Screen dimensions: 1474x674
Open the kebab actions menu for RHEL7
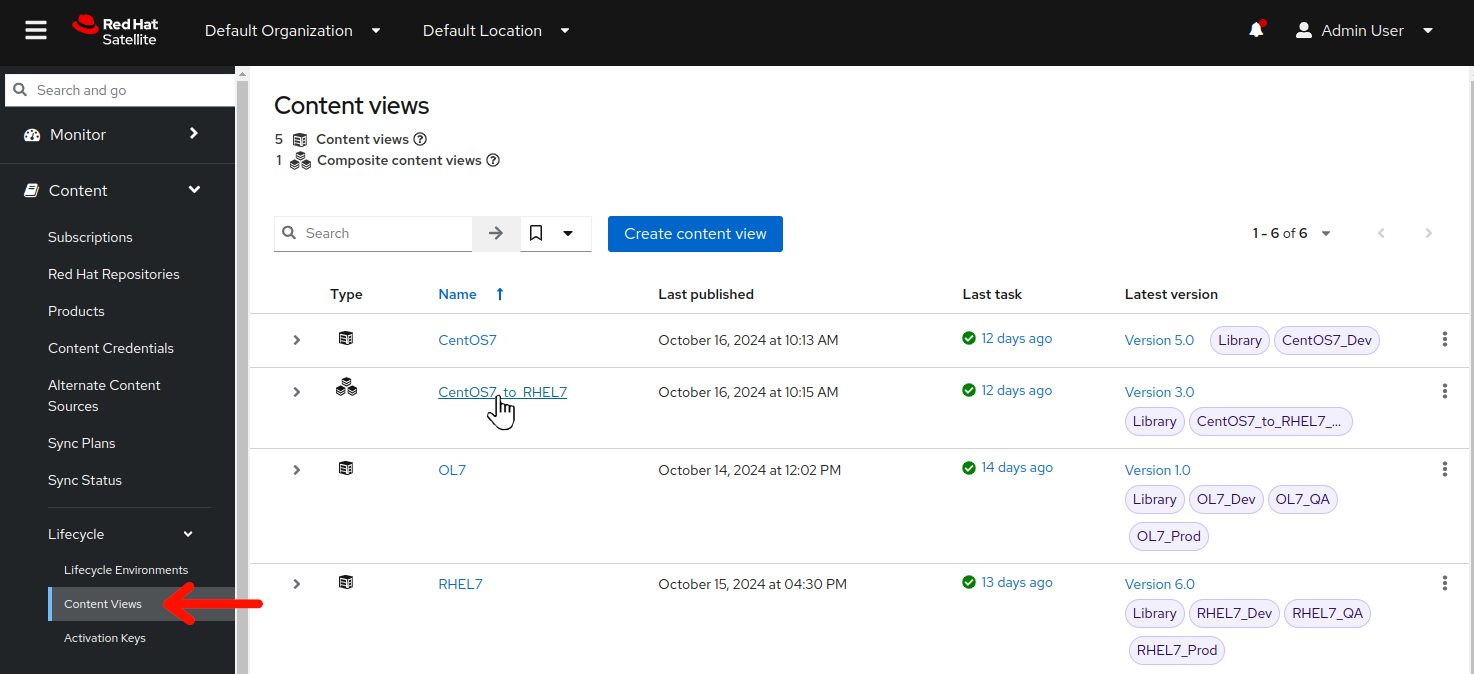tap(1444, 583)
